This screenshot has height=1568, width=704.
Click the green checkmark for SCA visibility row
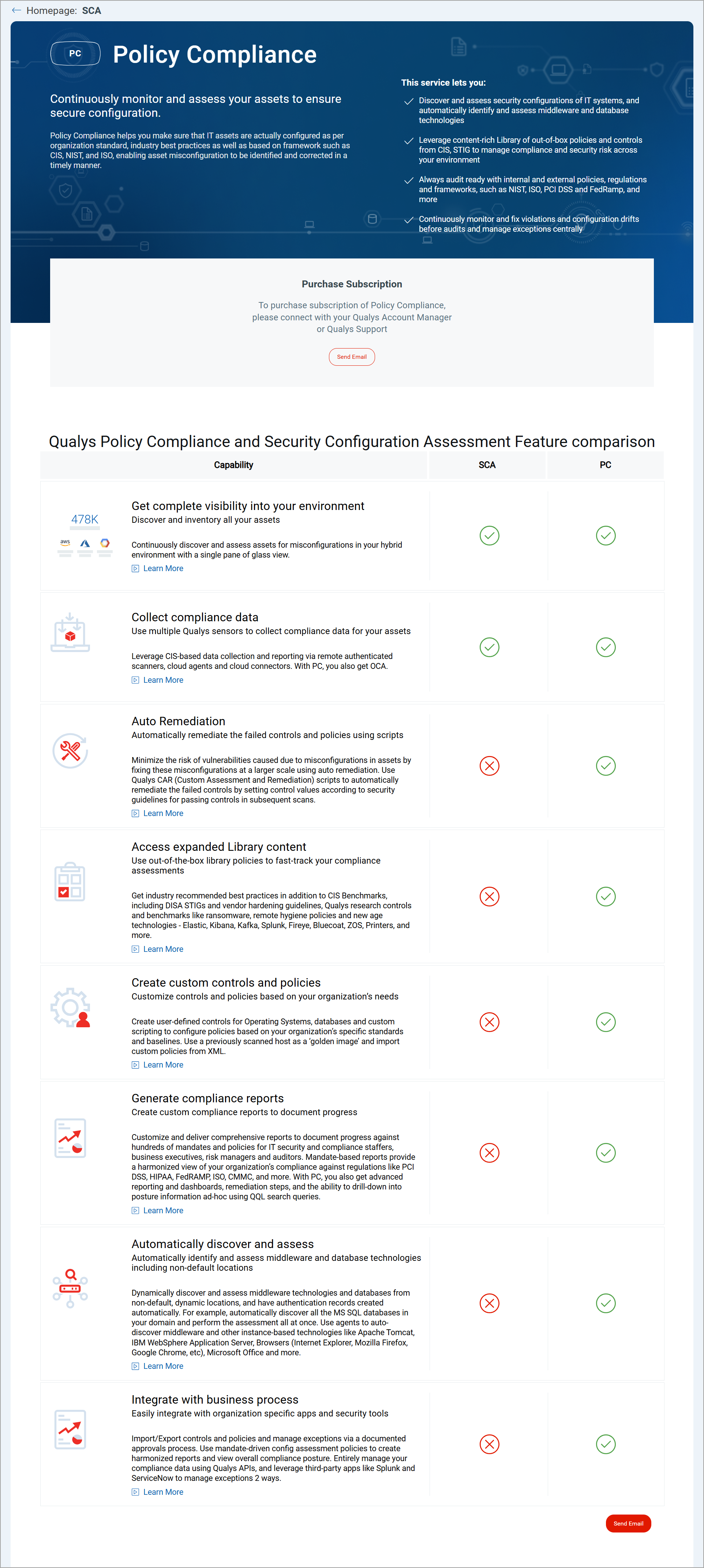coord(488,536)
